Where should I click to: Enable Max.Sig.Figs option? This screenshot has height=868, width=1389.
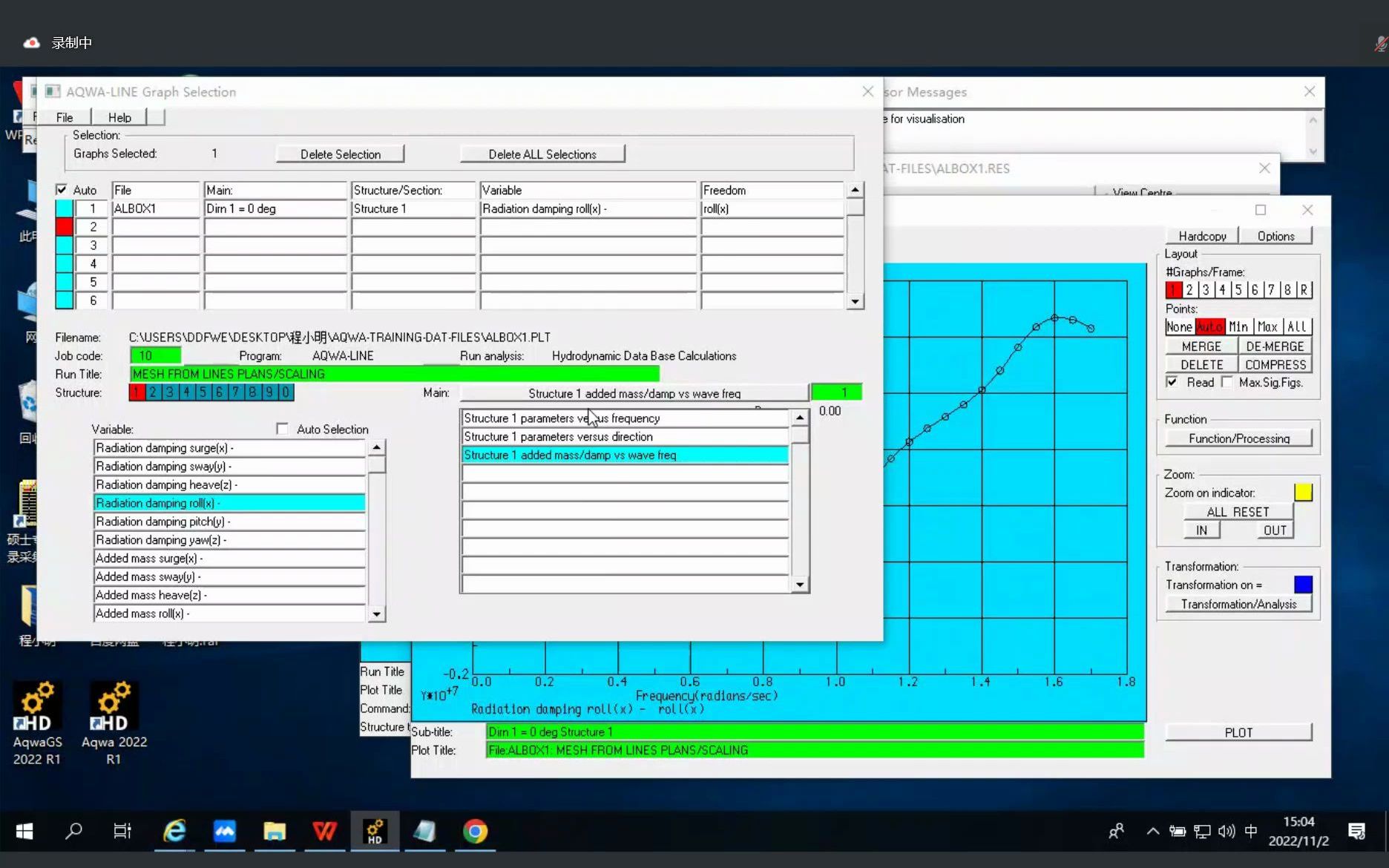[1227, 382]
